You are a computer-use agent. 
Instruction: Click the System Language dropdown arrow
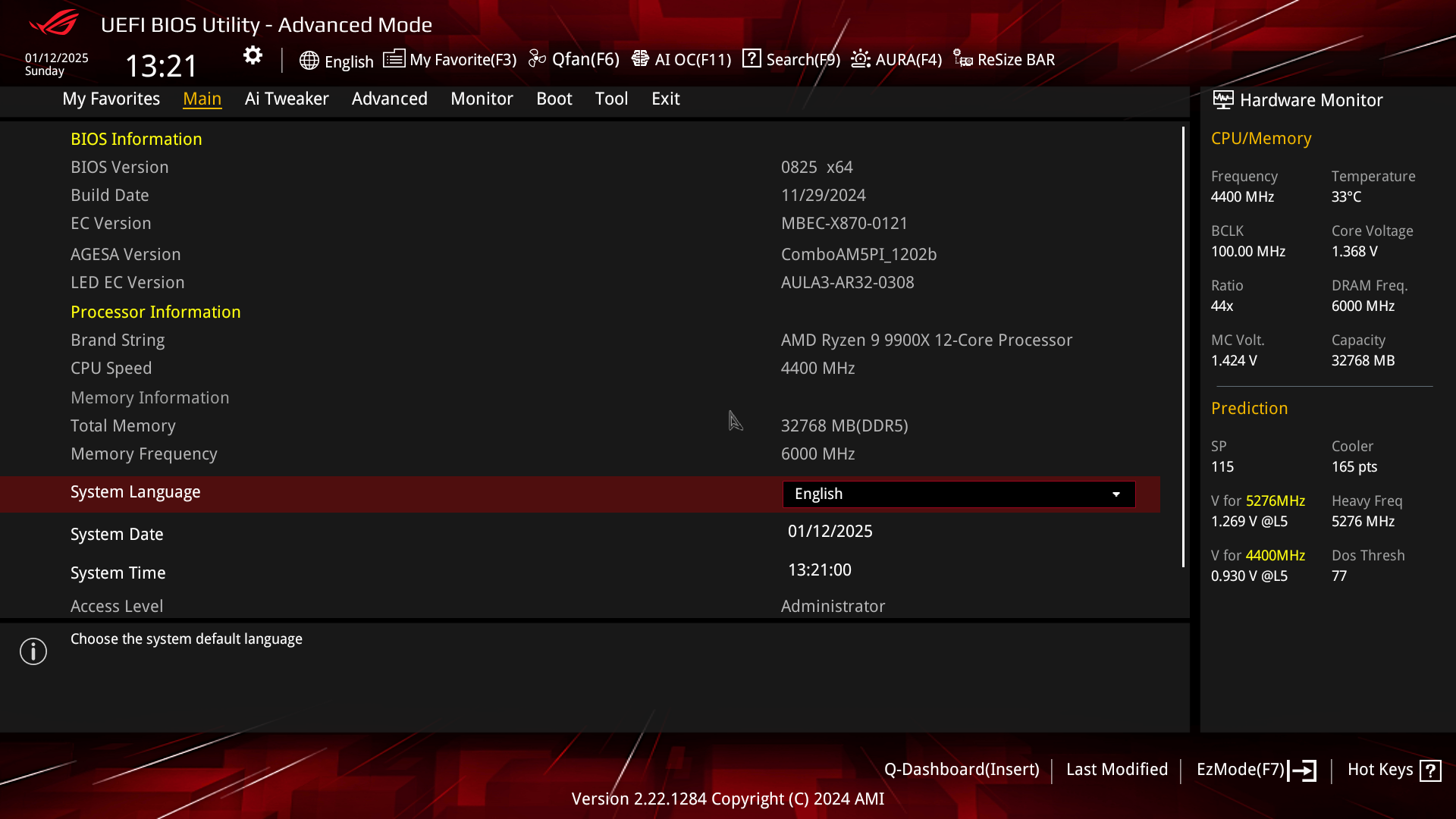1116,494
